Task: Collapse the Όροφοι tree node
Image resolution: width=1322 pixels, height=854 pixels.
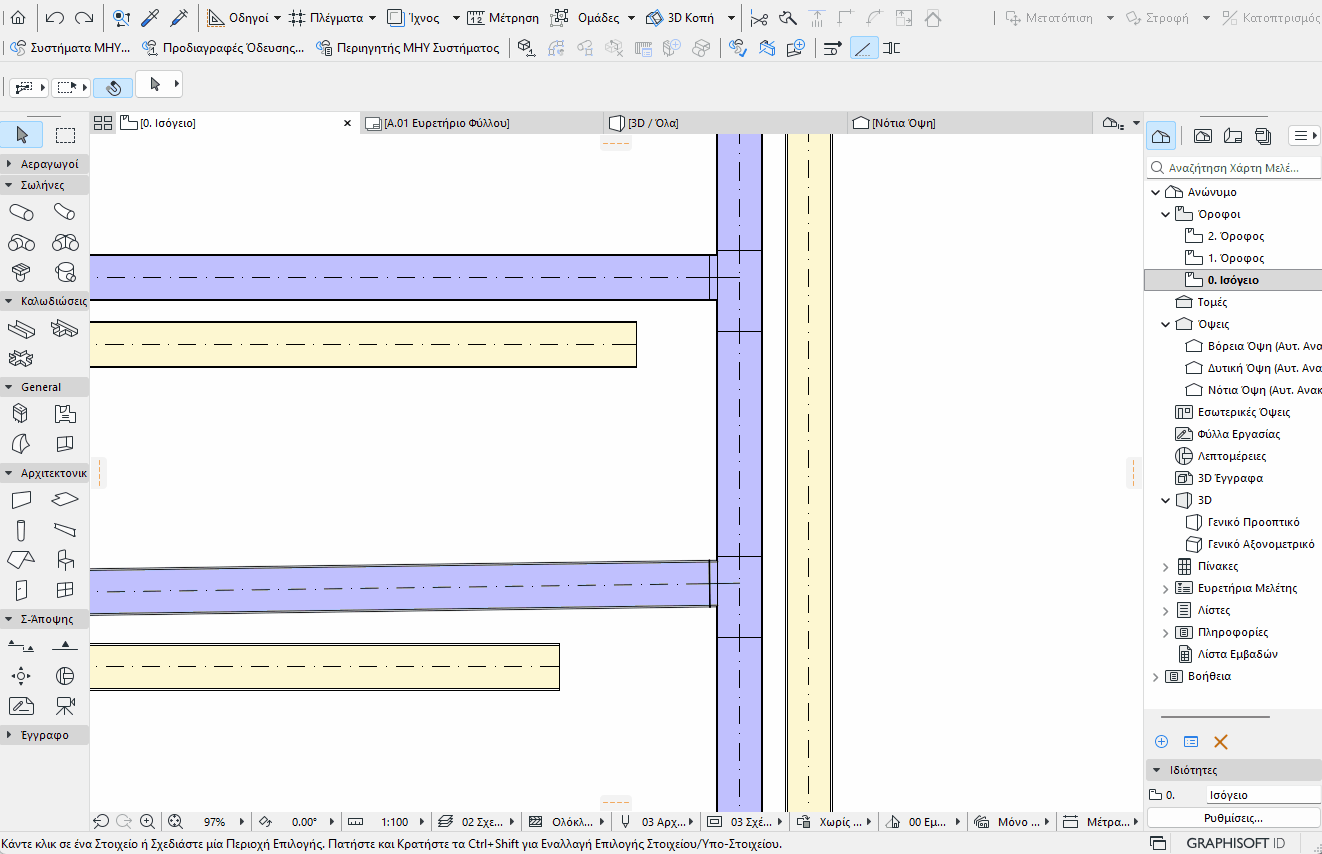Action: [x=1166, y=214]
